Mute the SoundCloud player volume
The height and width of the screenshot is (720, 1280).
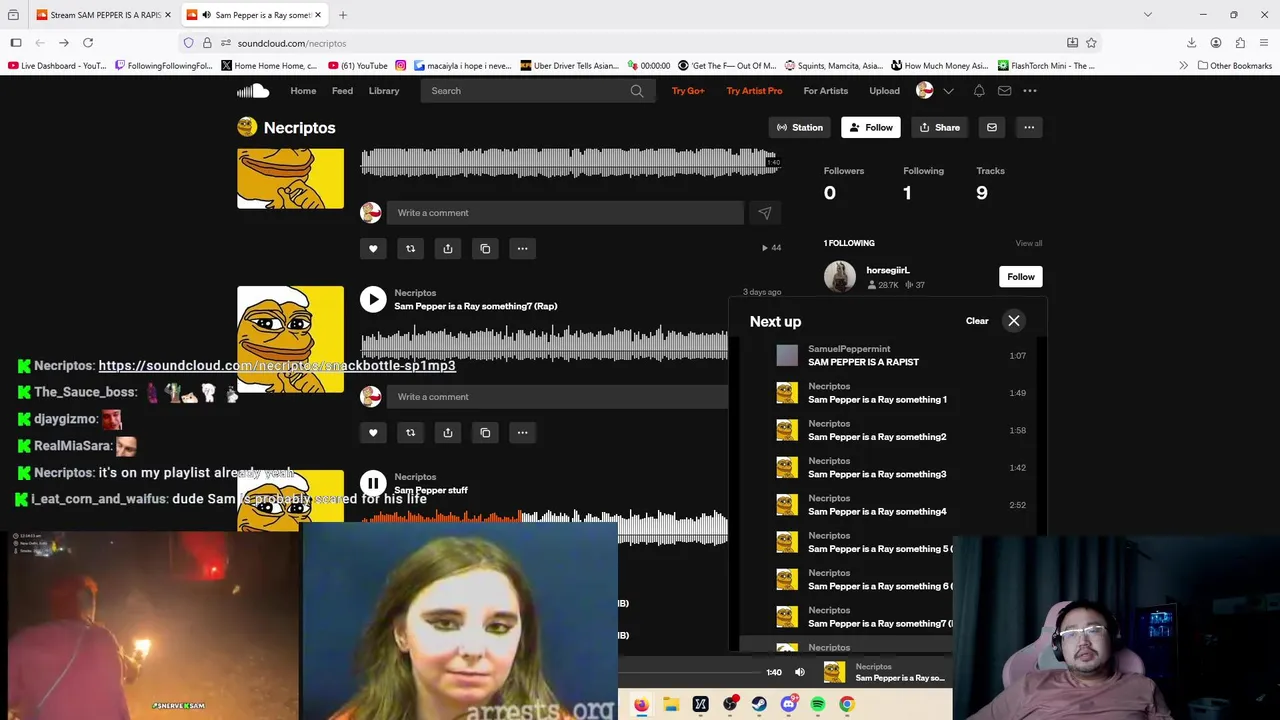pyautogui.click(x=799, y=672)
